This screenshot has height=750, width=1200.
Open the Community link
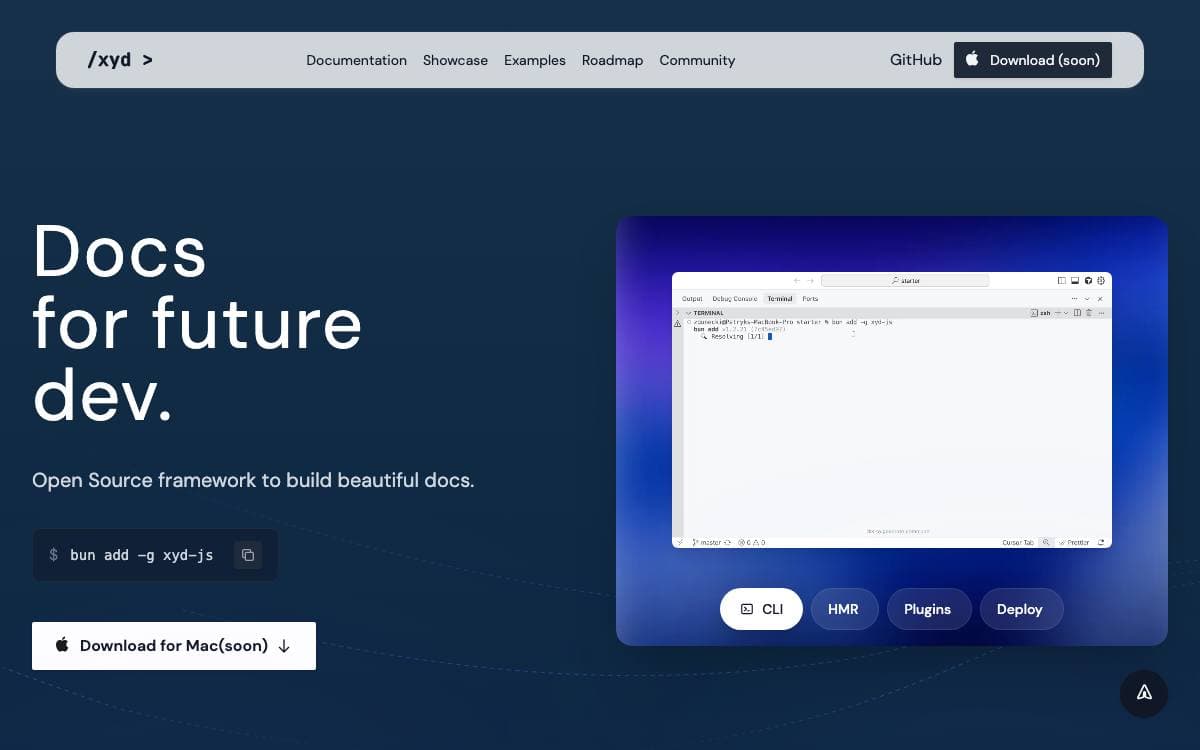(697, 60)
